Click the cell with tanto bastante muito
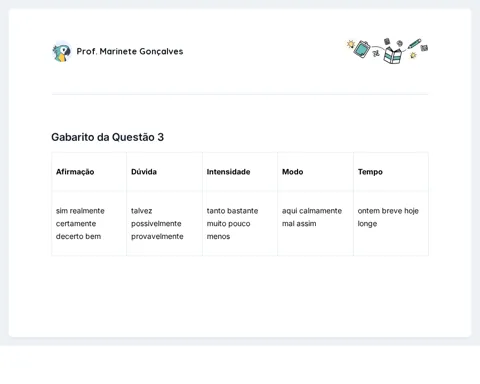Image resolution: width=480 pixels, height=384 pixels. point(240,223)
